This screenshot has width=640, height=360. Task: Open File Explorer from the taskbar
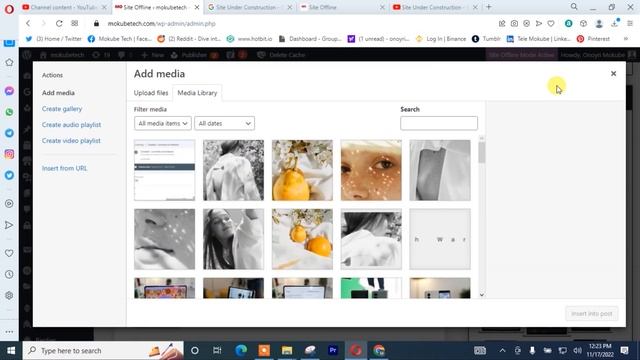coord(287,350)
